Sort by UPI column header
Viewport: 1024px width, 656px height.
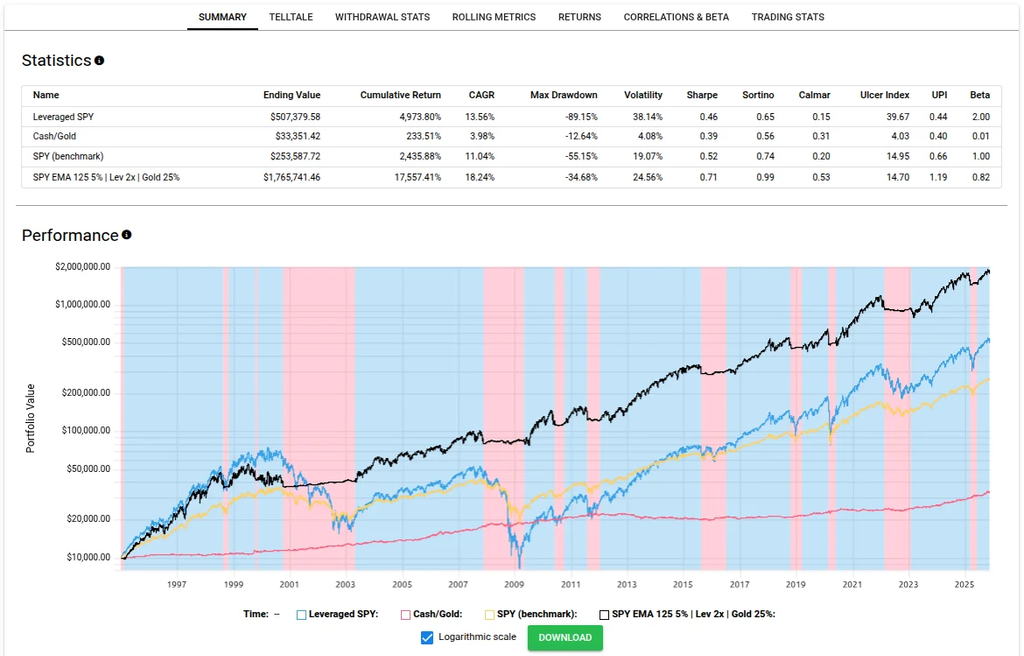pyautogui.click(x=939, y=95)
